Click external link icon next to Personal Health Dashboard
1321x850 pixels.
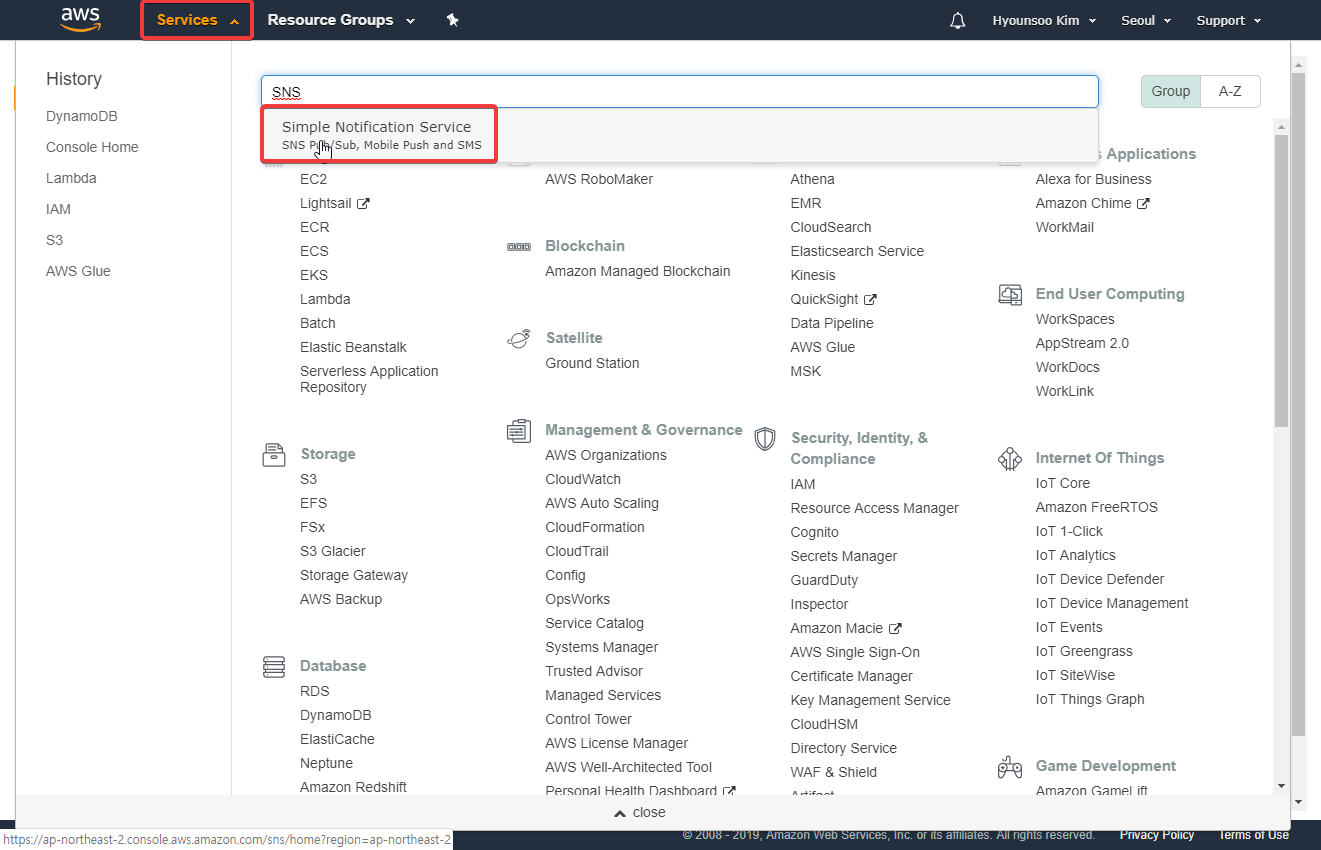point(730,791)
